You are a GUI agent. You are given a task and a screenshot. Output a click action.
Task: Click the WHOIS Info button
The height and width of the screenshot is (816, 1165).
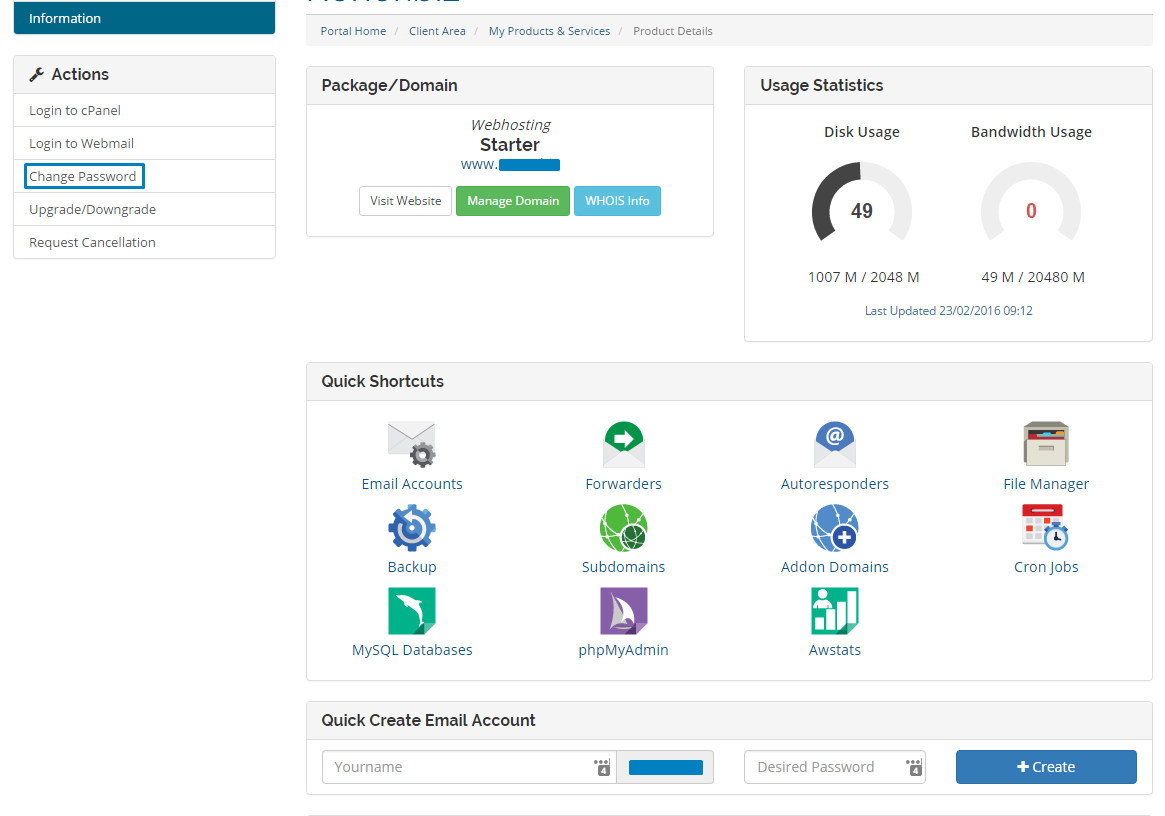[617, 201]
